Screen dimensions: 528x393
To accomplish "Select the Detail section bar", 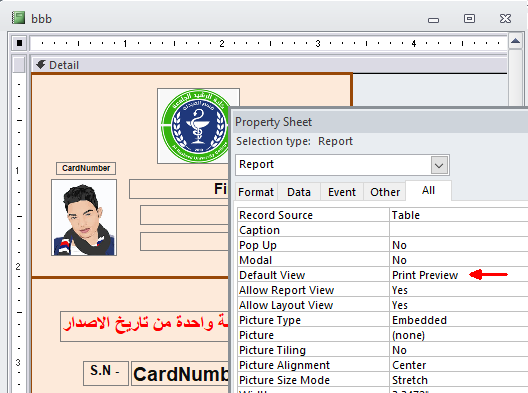I will pyautogui.click(x=269, y=65).
